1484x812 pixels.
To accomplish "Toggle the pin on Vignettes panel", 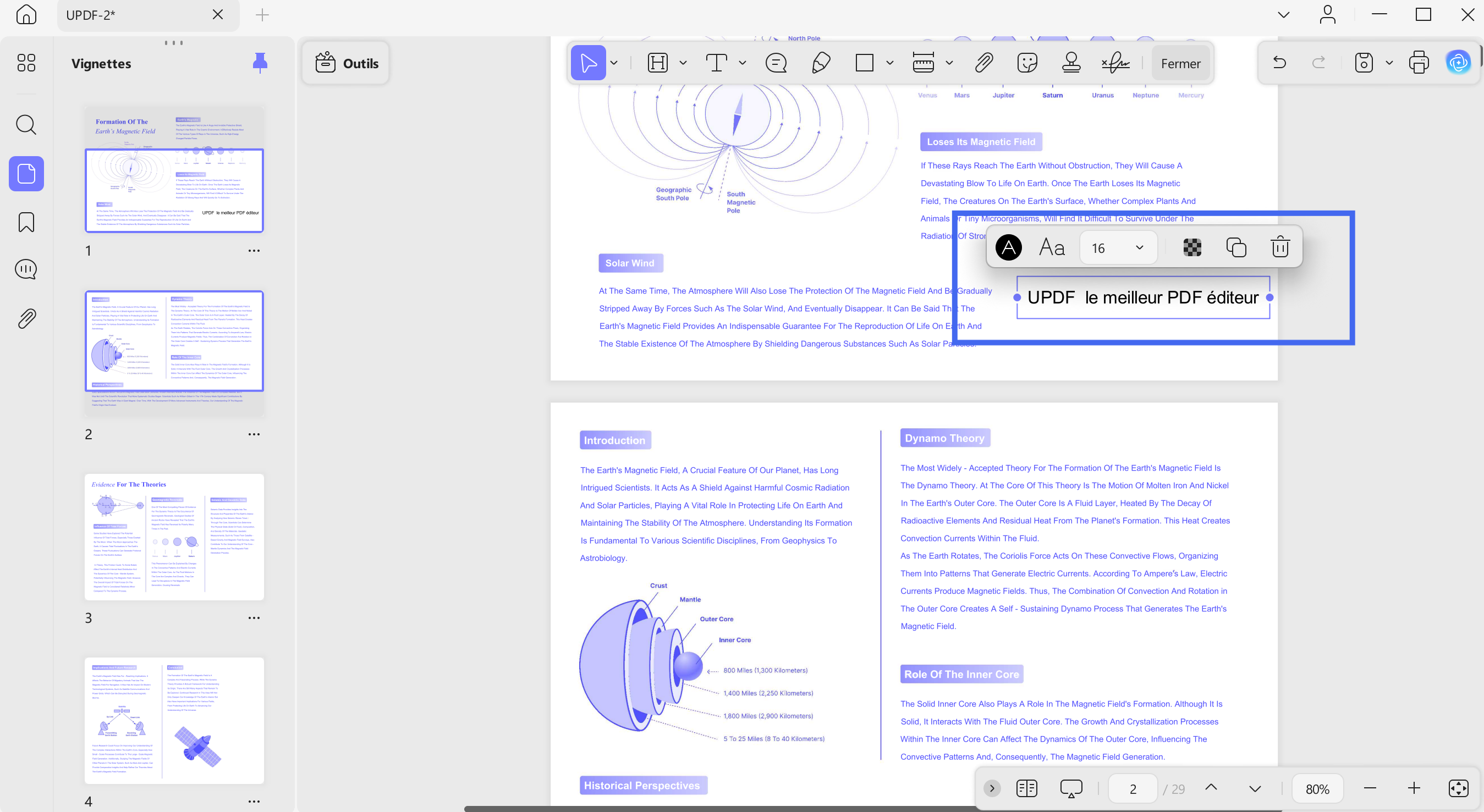I will (260, 63).
